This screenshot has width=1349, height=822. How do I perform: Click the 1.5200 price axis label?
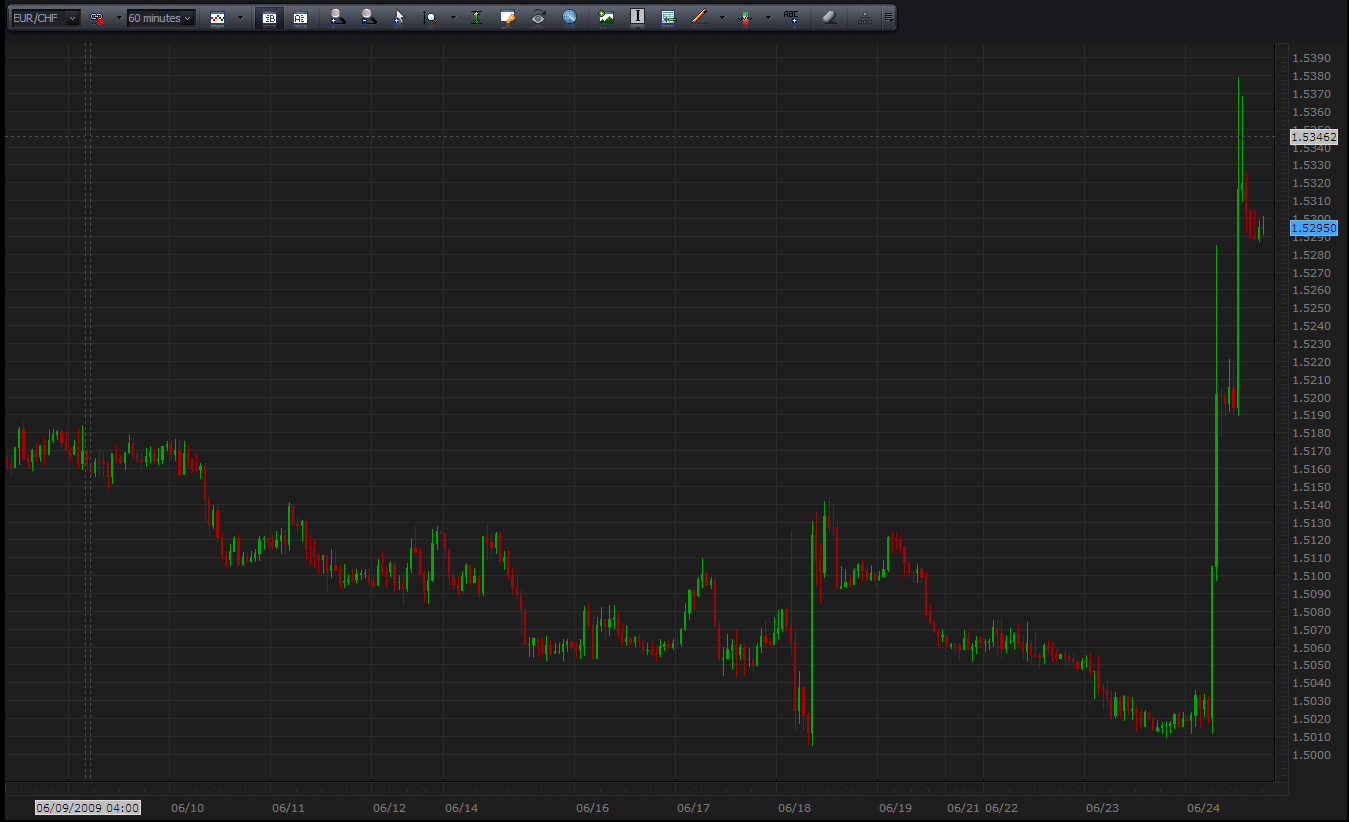1311,398
